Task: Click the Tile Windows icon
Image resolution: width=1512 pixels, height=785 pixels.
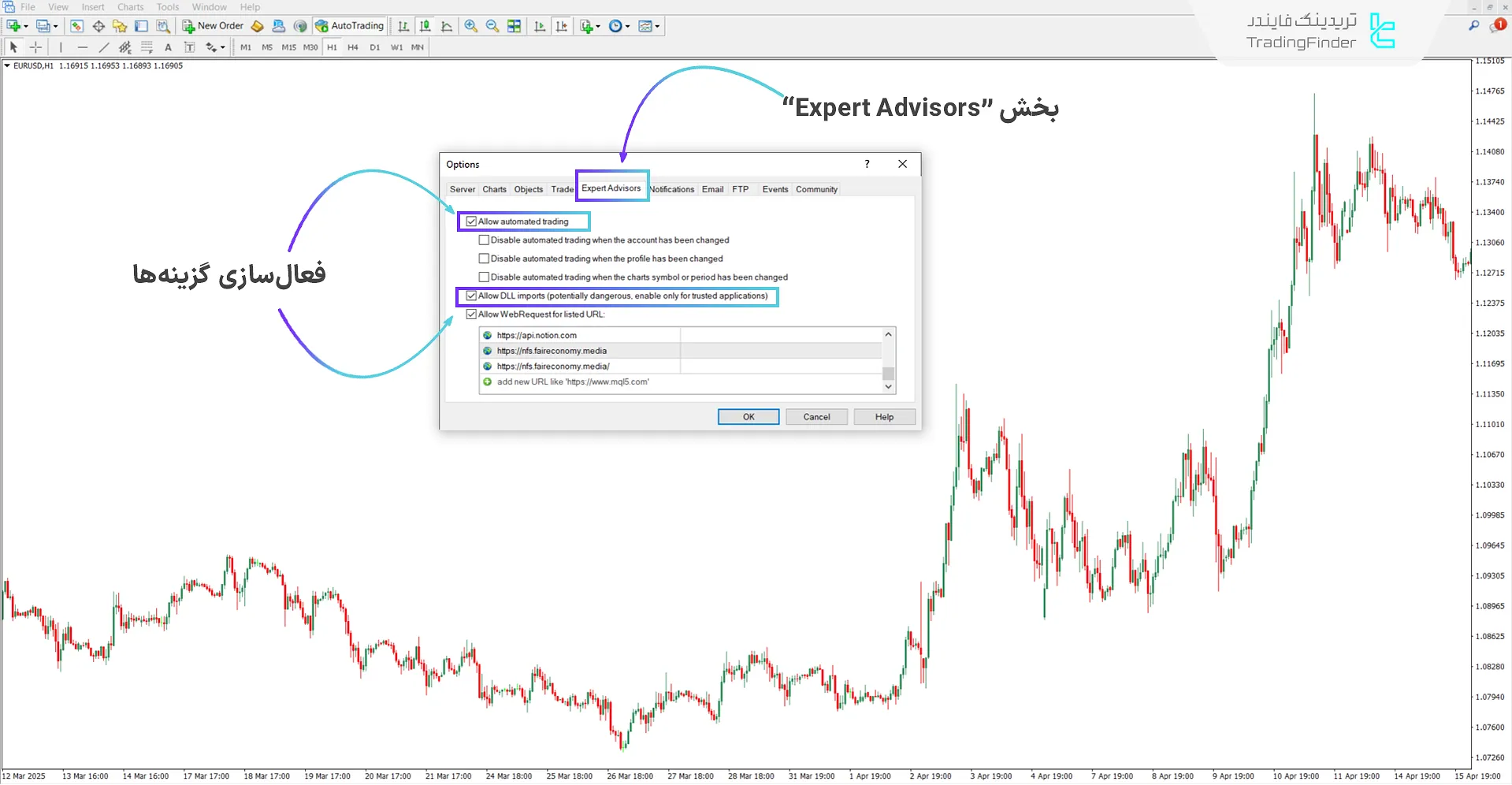Action: pos(515,26)
